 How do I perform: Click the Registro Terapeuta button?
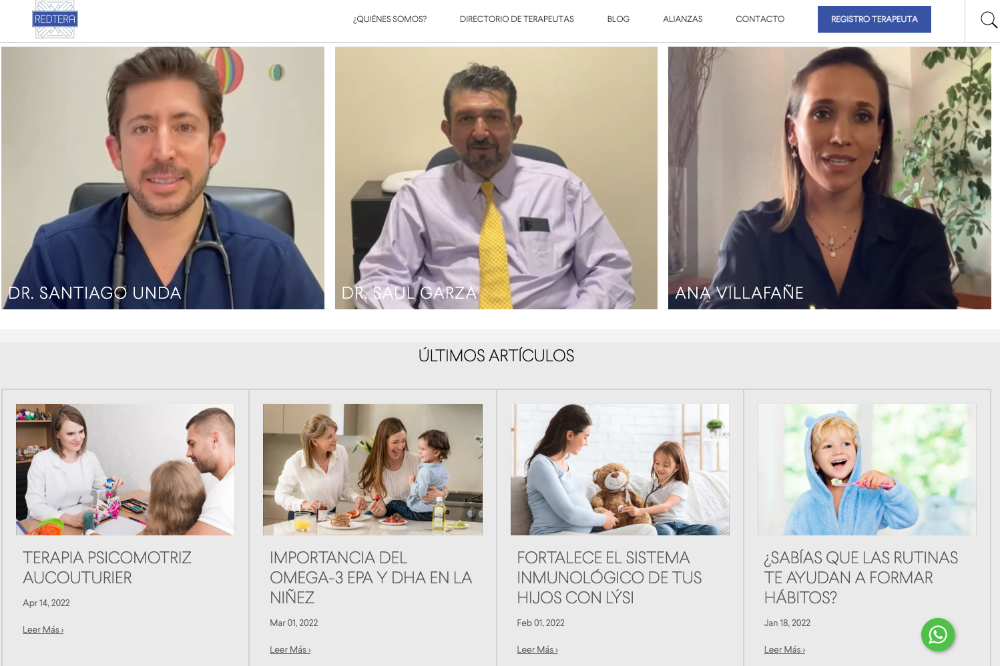(874, 19)
